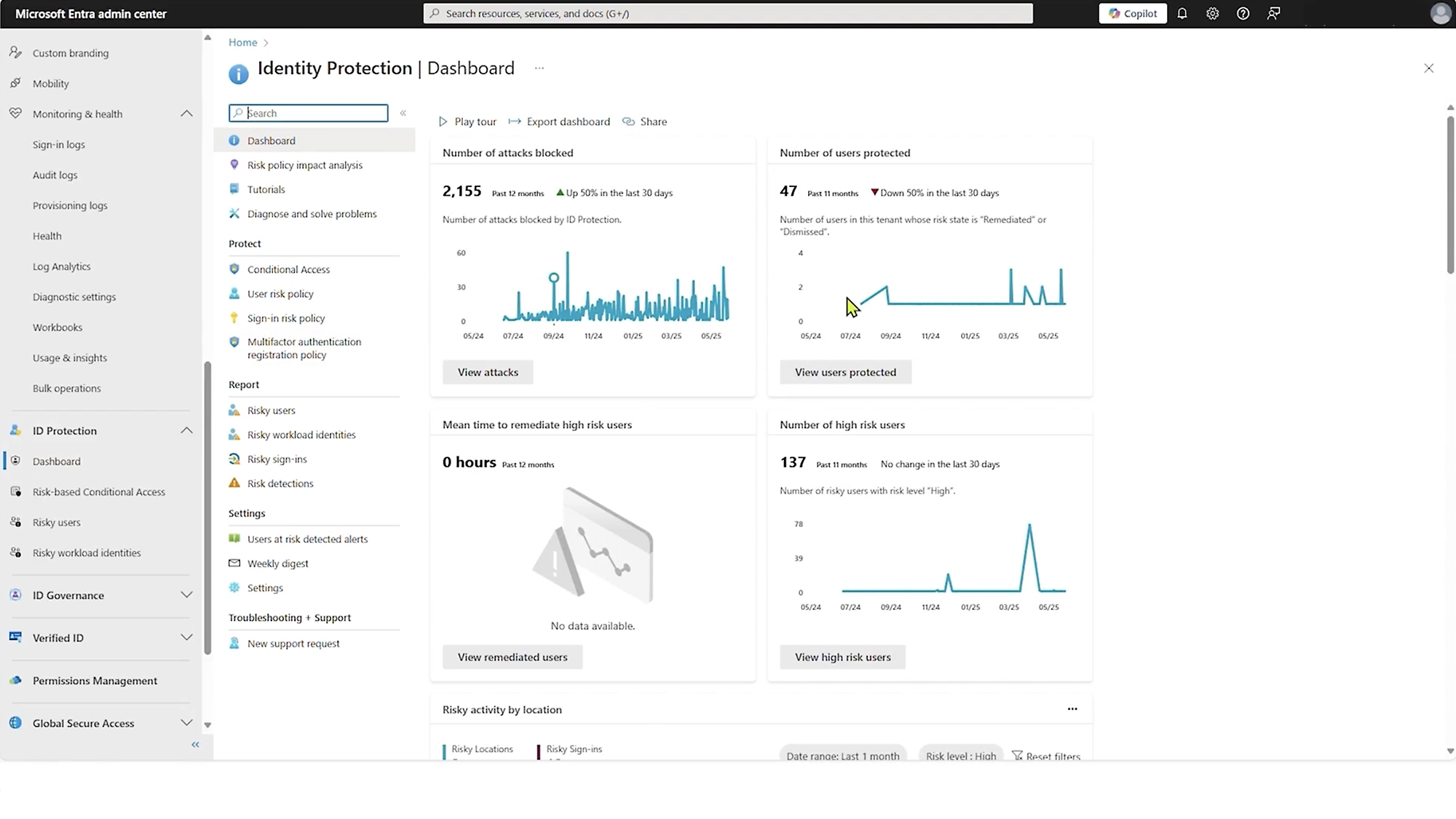Click Reset filters on location card

coord(1045,756)
